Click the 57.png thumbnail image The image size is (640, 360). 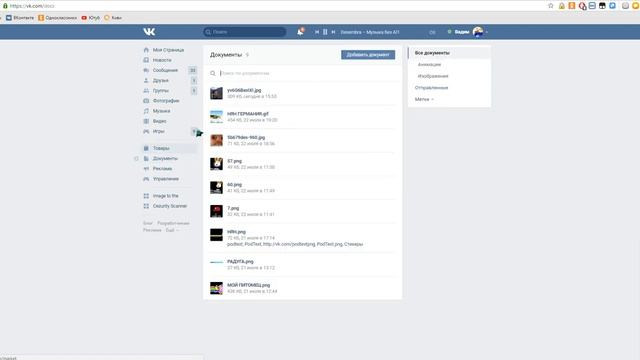(x=216, y=164)
